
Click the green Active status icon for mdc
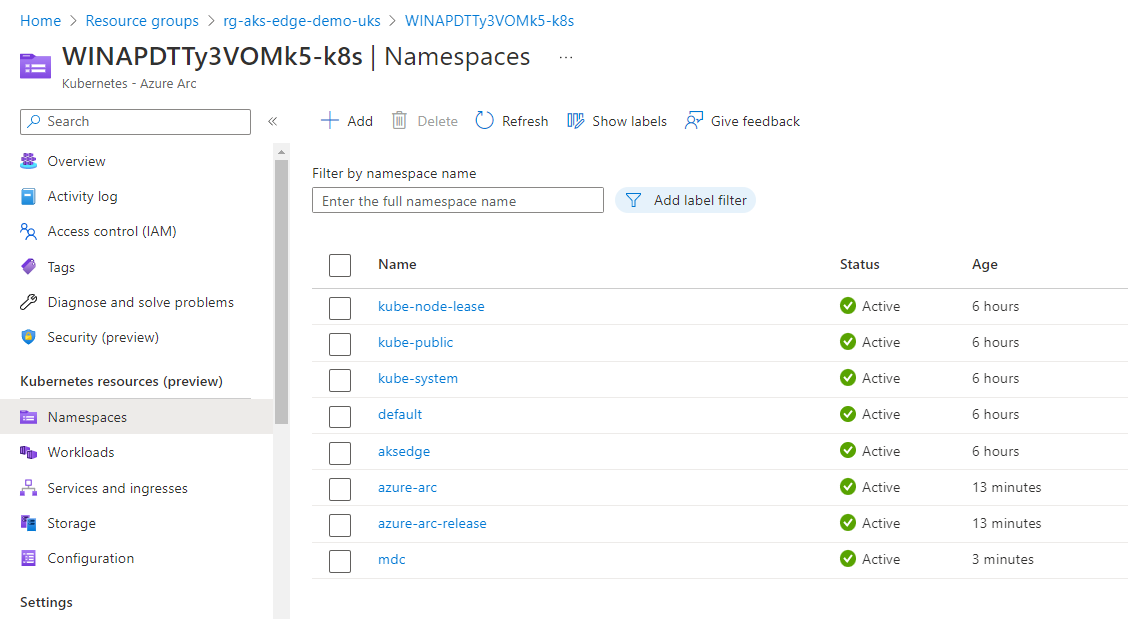848,559
